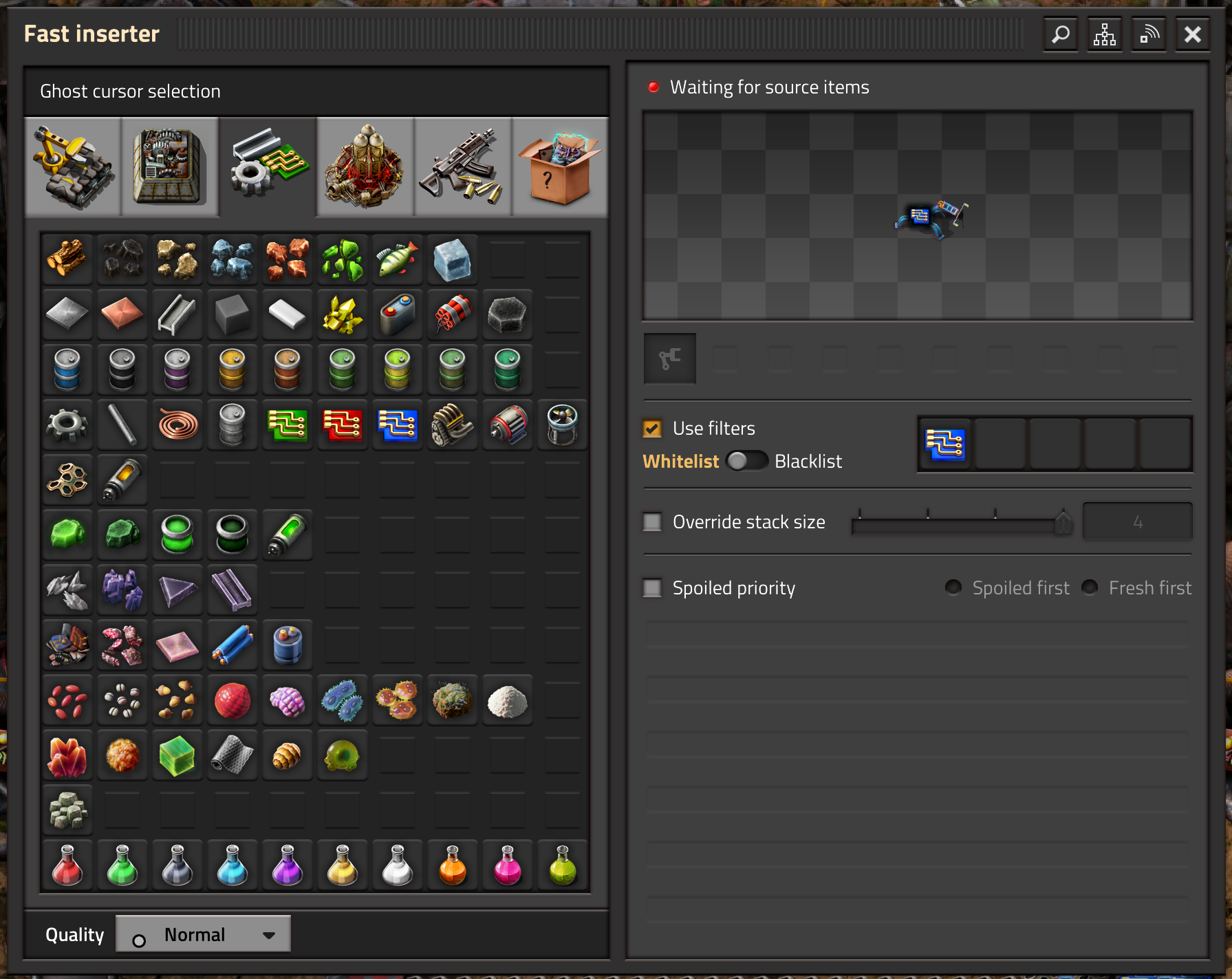Close the Fast inserter window
Viewport: 1232px width, 979px height.
click(1193, 34)
